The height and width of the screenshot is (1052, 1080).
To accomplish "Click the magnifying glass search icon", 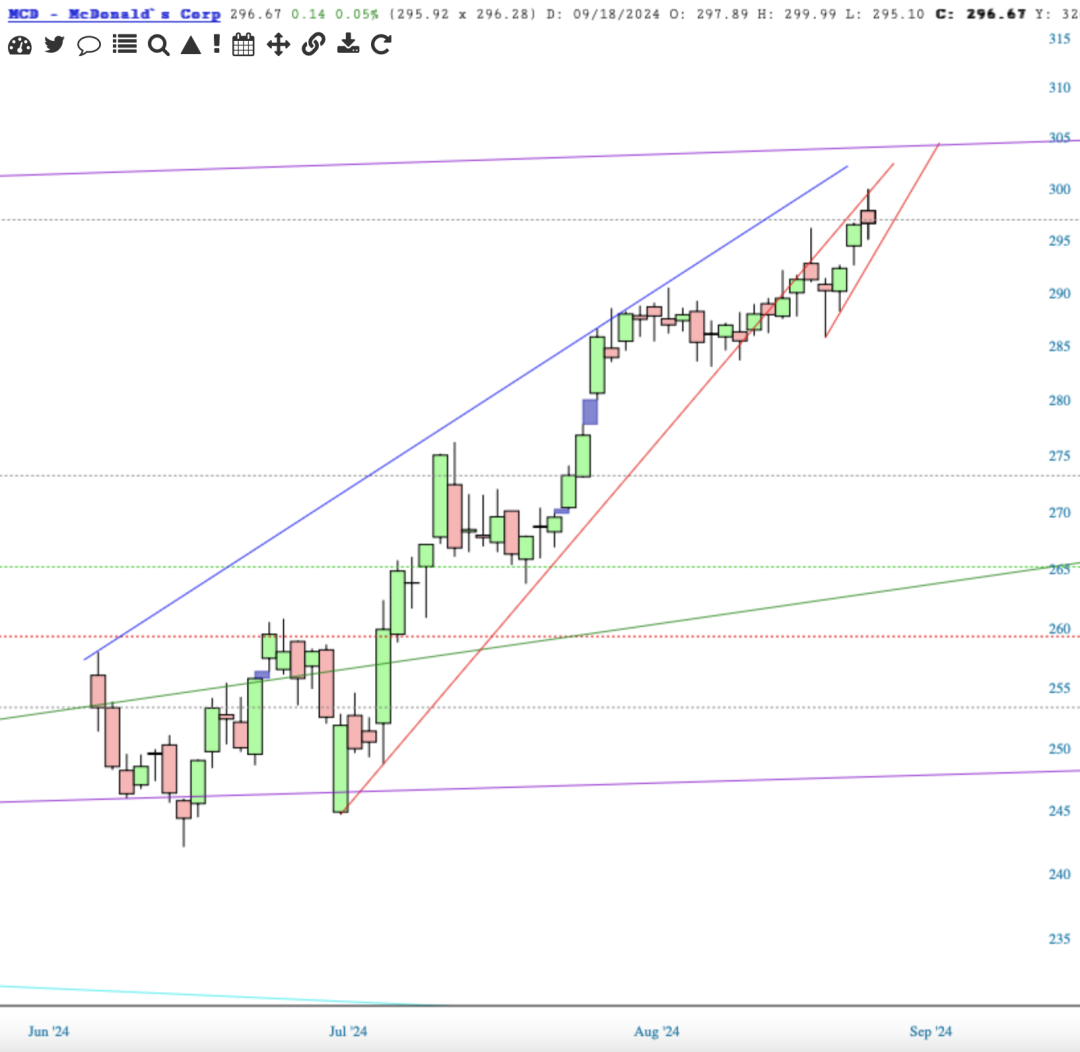I will [158, 45].
